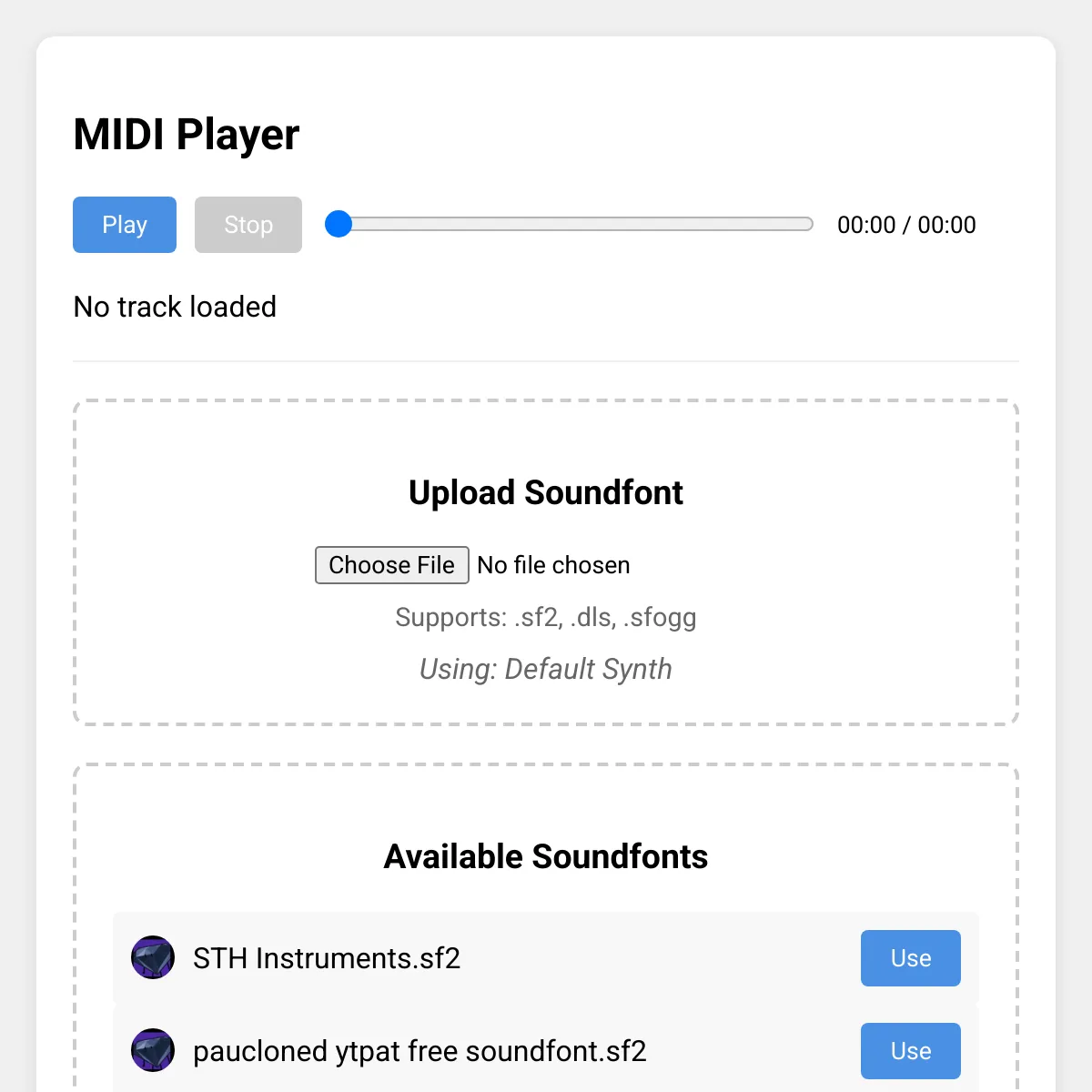Select the STH Instruments.sf2 file name
The width and height of the screenshot is (1092, 1092).
(327, 958)
